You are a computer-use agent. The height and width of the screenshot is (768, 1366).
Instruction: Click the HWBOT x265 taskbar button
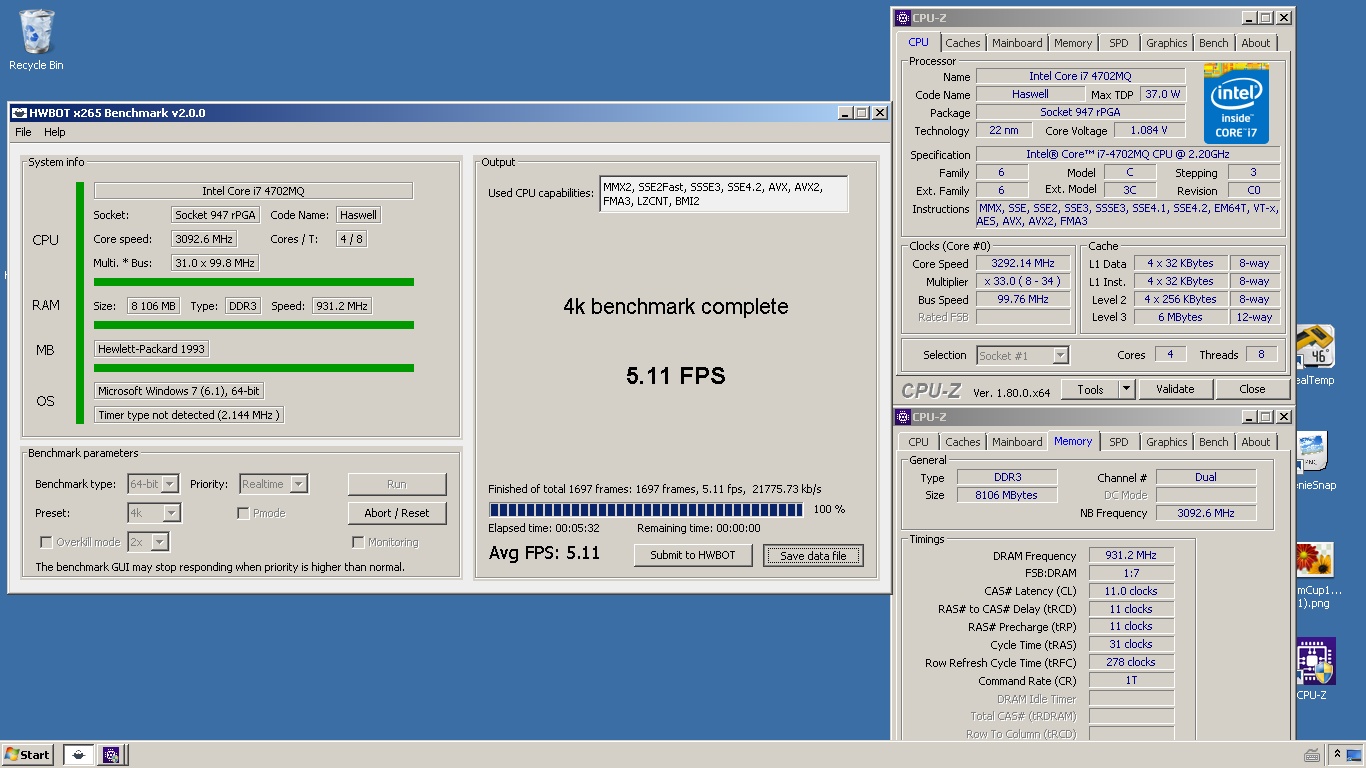tap(78, 755)
